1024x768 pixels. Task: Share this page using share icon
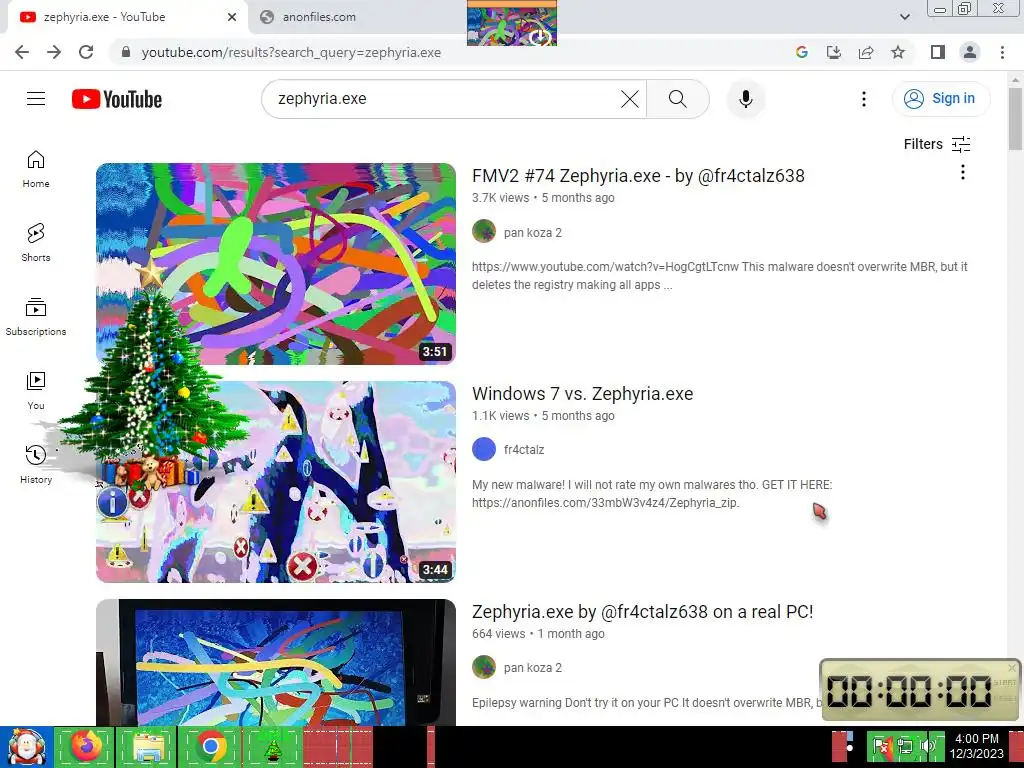coord(866,52)
